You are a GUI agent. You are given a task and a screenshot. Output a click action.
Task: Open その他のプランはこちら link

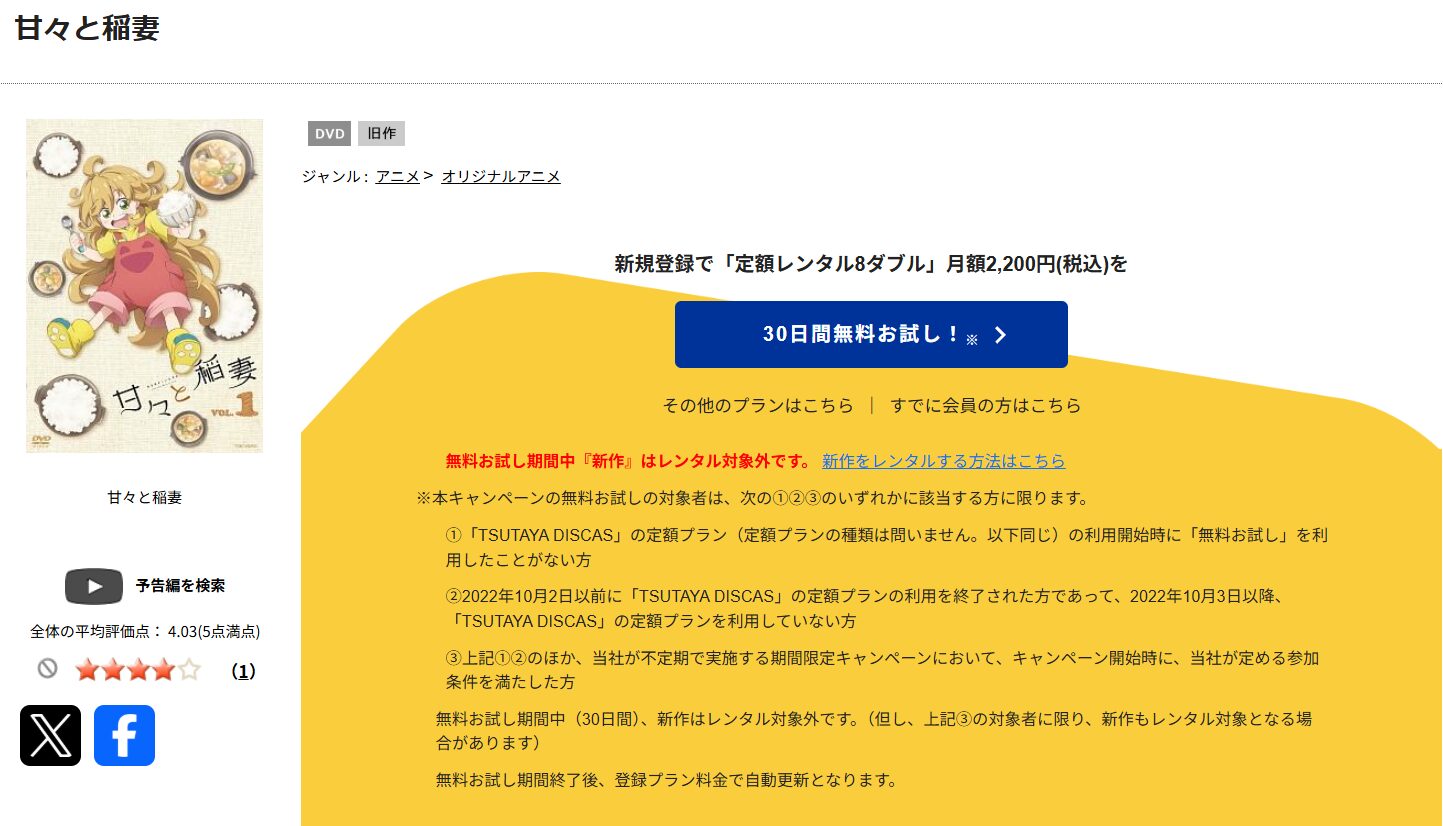(x=758, y=406)
